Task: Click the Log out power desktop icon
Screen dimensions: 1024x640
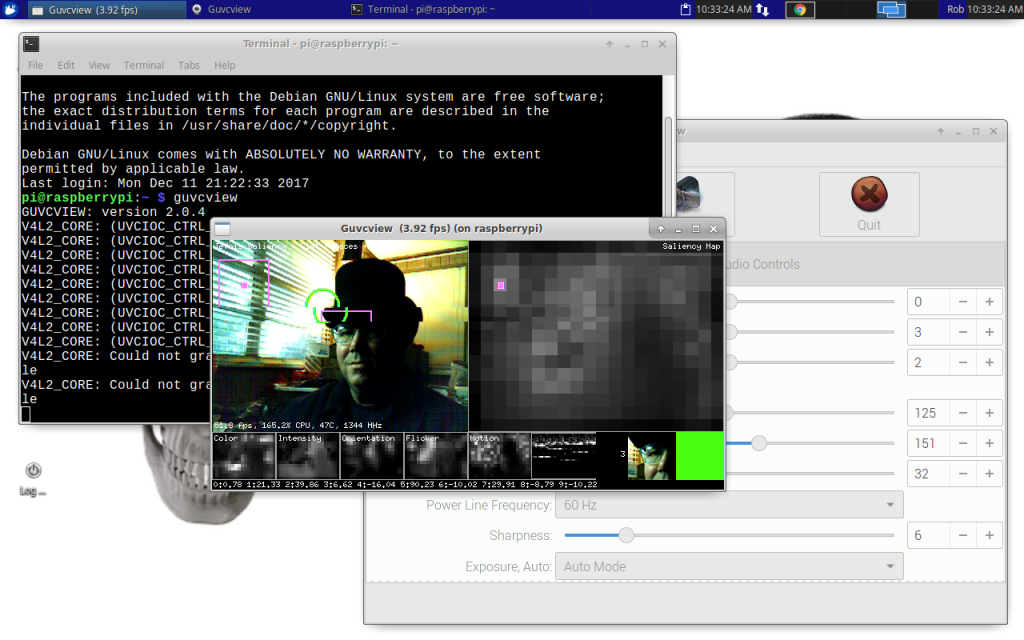Action: point(33,479)
